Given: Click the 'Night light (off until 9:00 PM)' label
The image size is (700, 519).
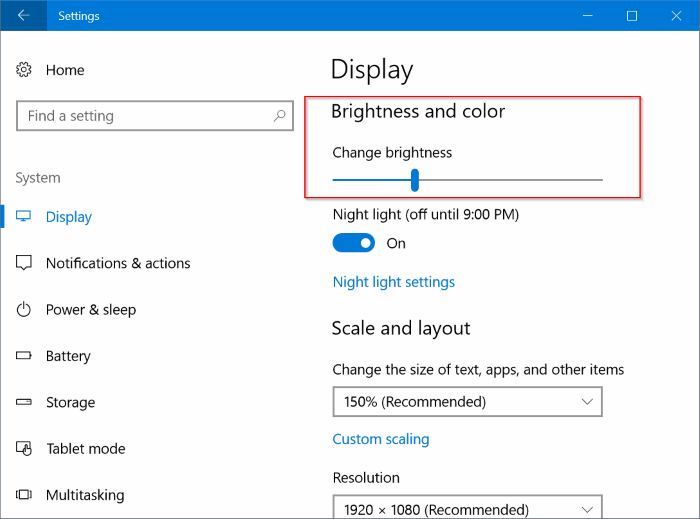Looking at the screenshot, I should pyautogui.click(x=426, y=215).
